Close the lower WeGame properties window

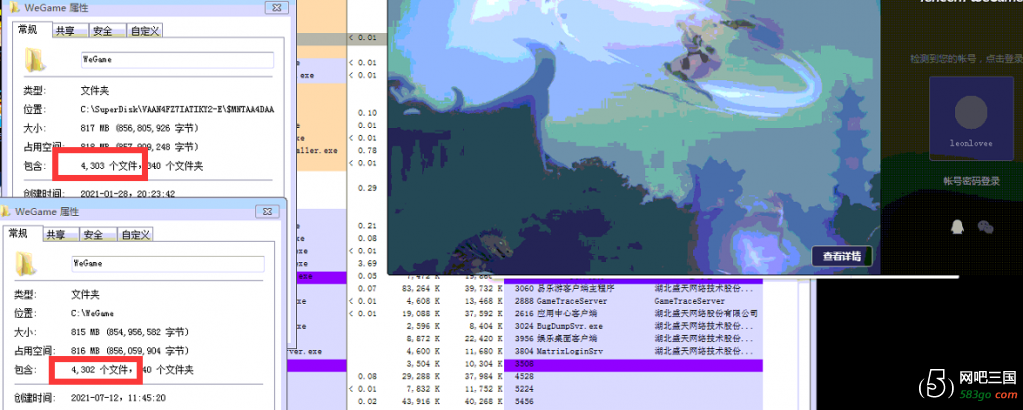[267, 212]
